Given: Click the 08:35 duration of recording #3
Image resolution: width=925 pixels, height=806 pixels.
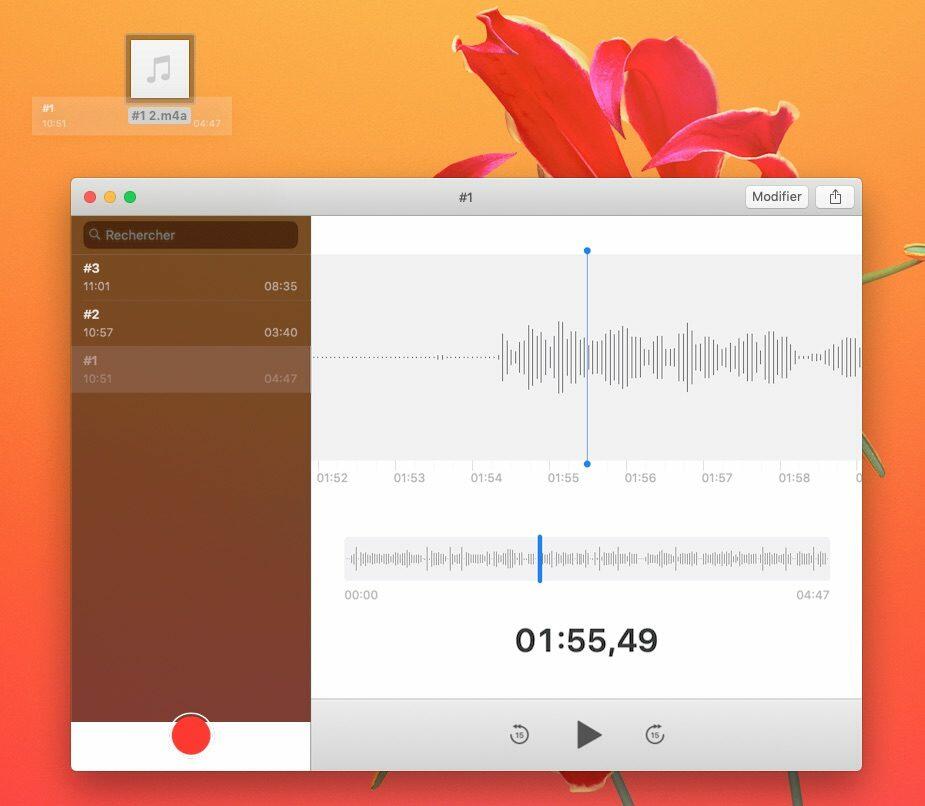Looking at the screenshot, I should 280,287.
